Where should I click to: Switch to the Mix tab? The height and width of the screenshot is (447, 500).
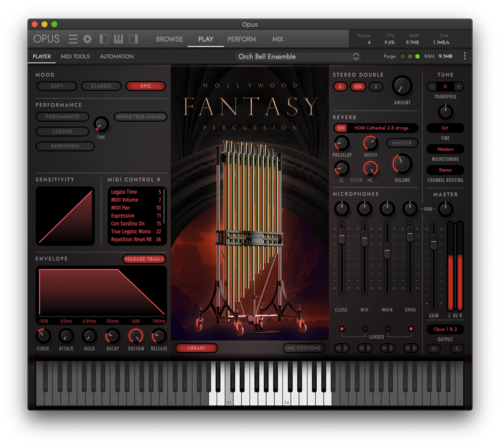tap(277, 39)
